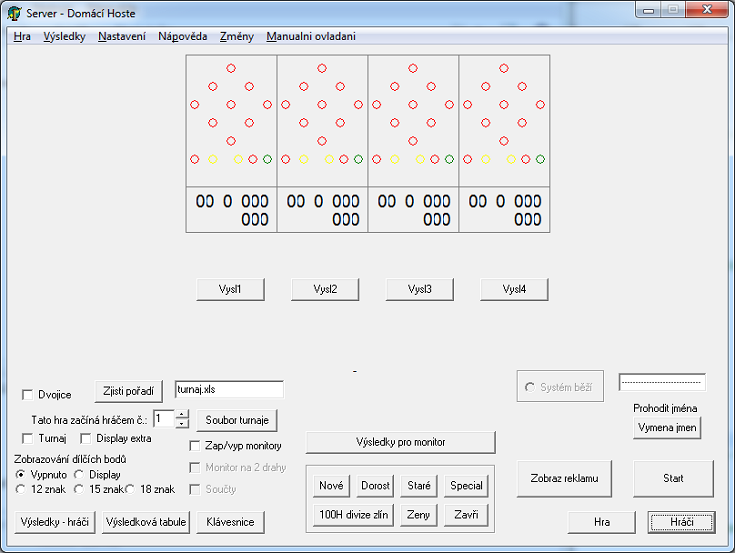The image size is (735, 553).
Task: Click the Zobraz reklamu button
Action: pyautogui.click(x=564, y=479)
